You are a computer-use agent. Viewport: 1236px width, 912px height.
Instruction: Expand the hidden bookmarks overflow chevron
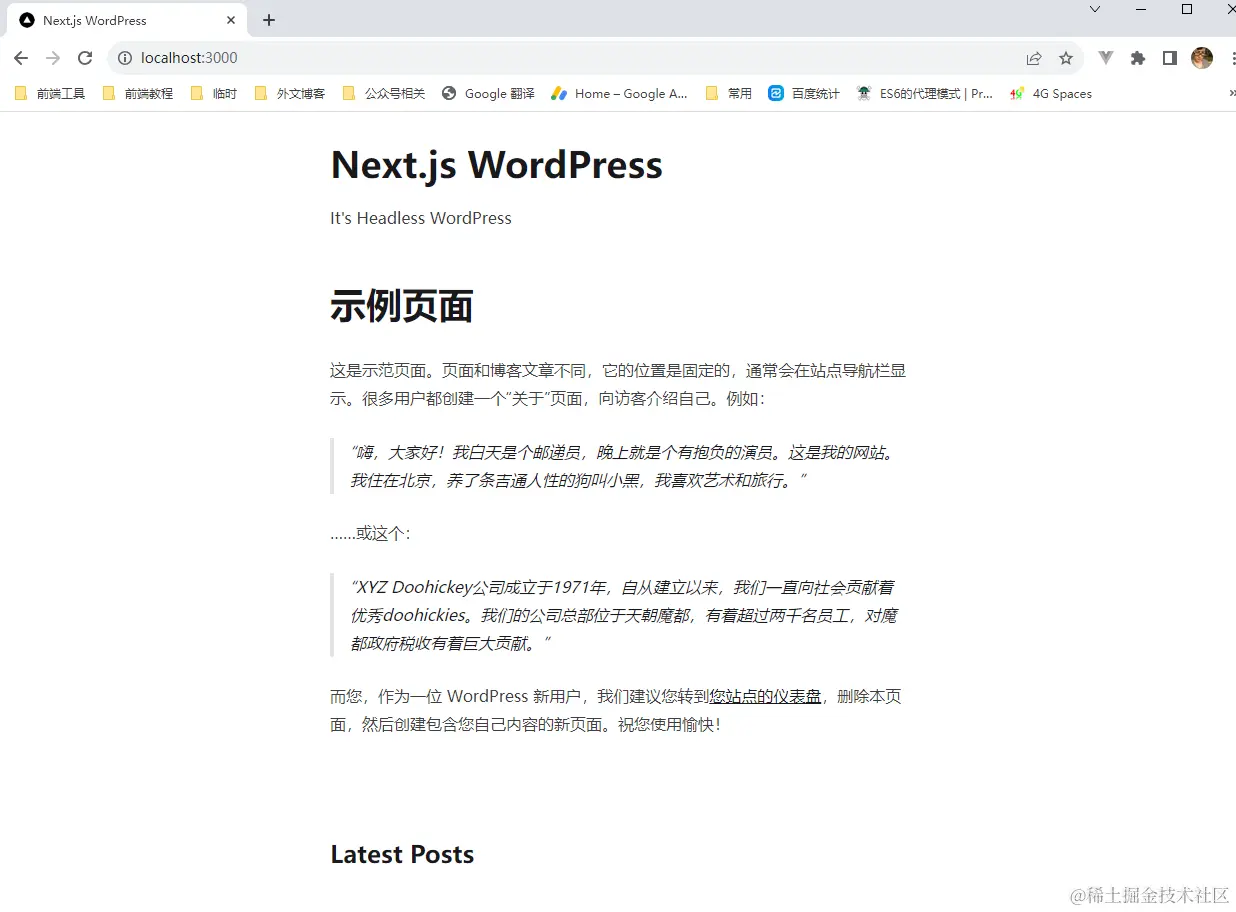click(1229, 93)
